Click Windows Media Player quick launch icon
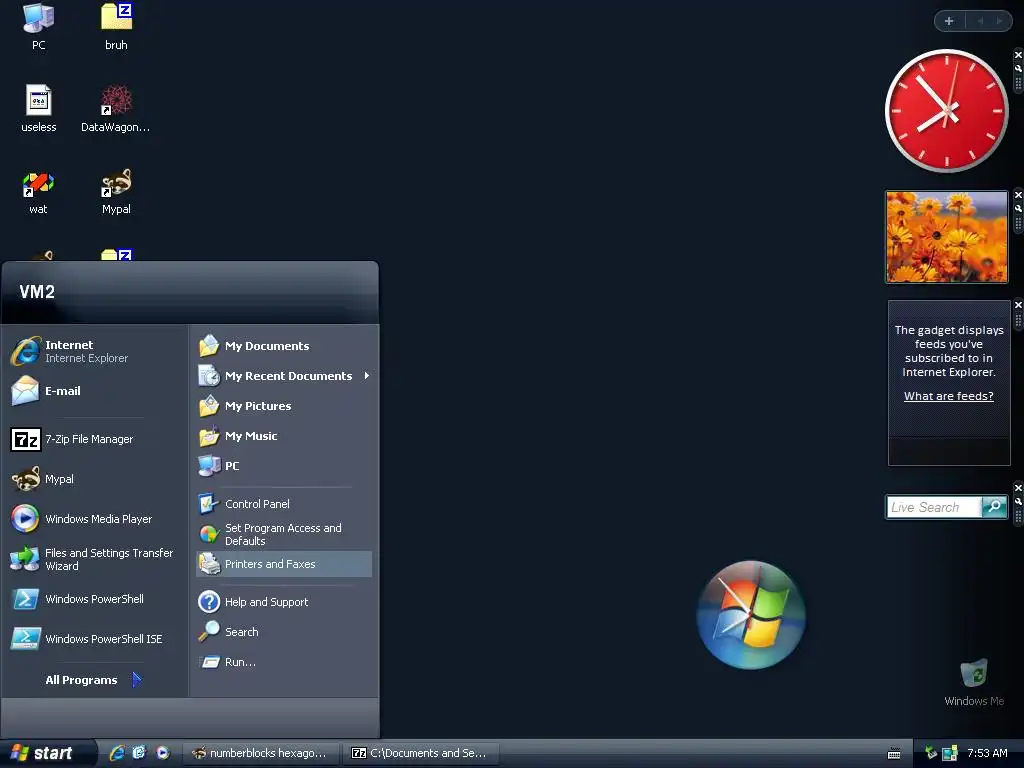The height and width of the screenshot is (768, 1024). pyautogui.click(x=163, y=753)
